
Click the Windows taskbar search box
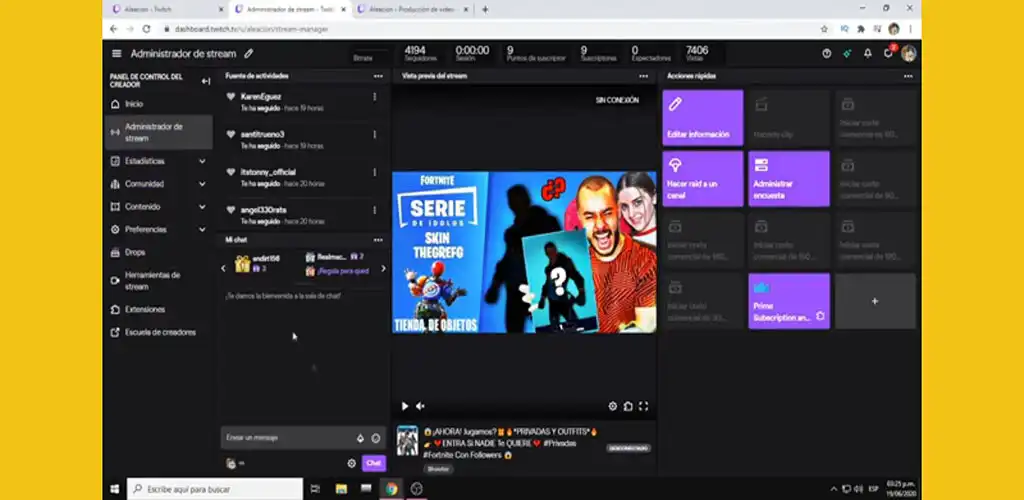[x=216, y=489]
